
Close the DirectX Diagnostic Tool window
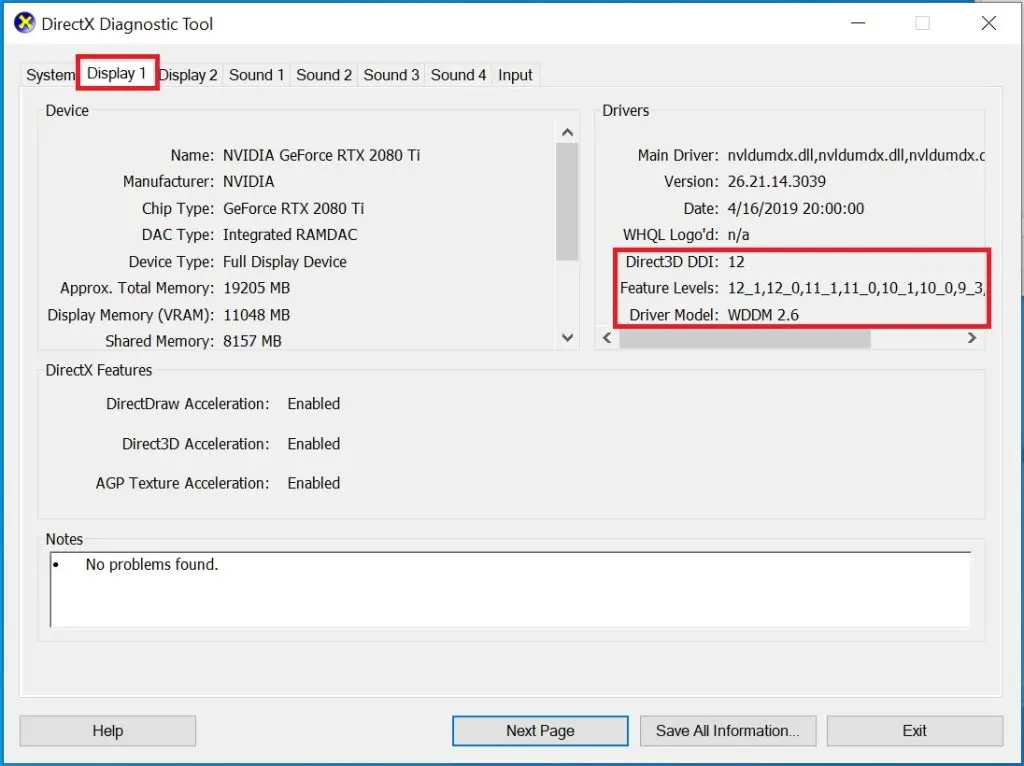pos(989,24)
